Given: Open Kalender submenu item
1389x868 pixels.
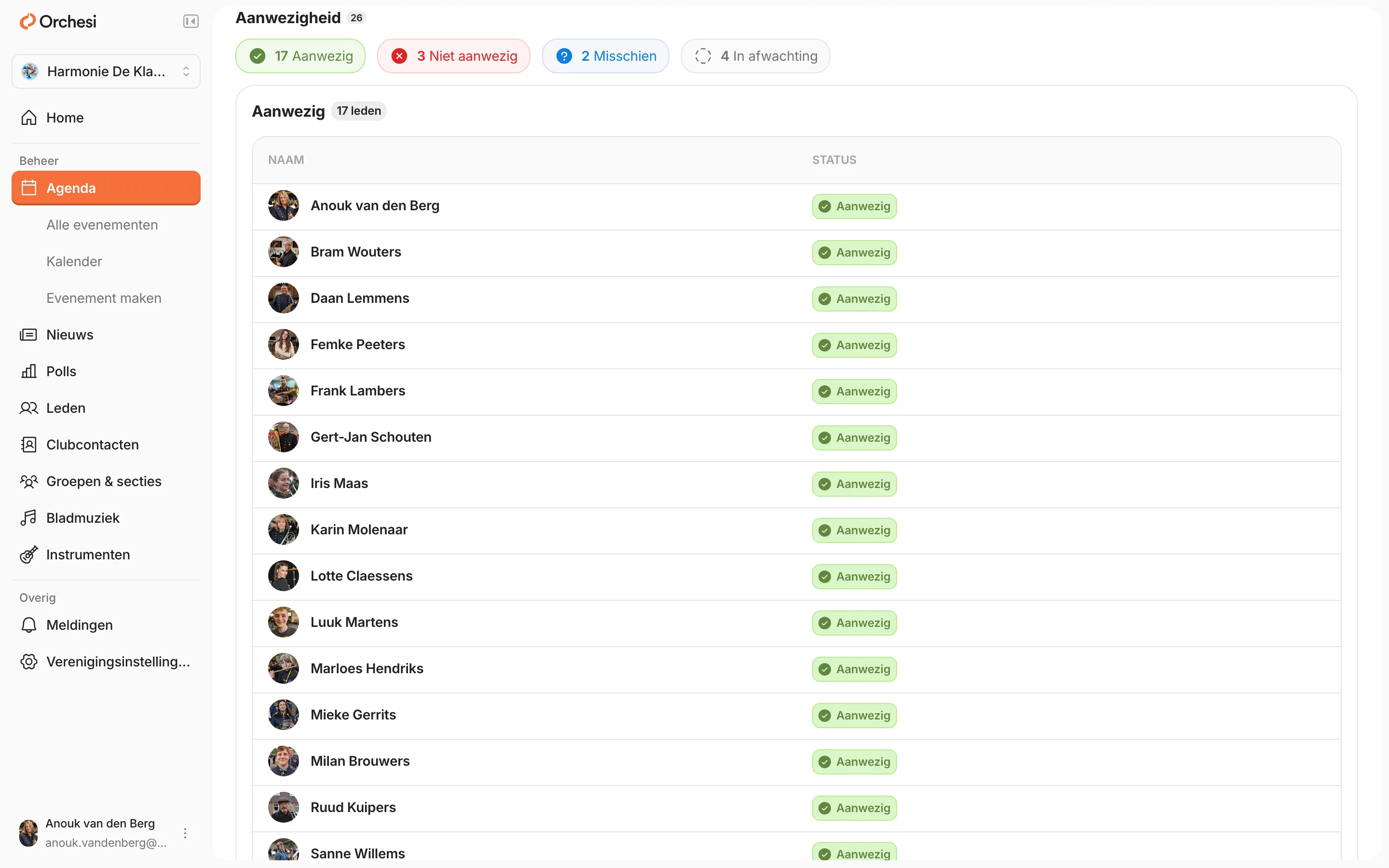Looking at the screenshot, I should click(74, 261).
